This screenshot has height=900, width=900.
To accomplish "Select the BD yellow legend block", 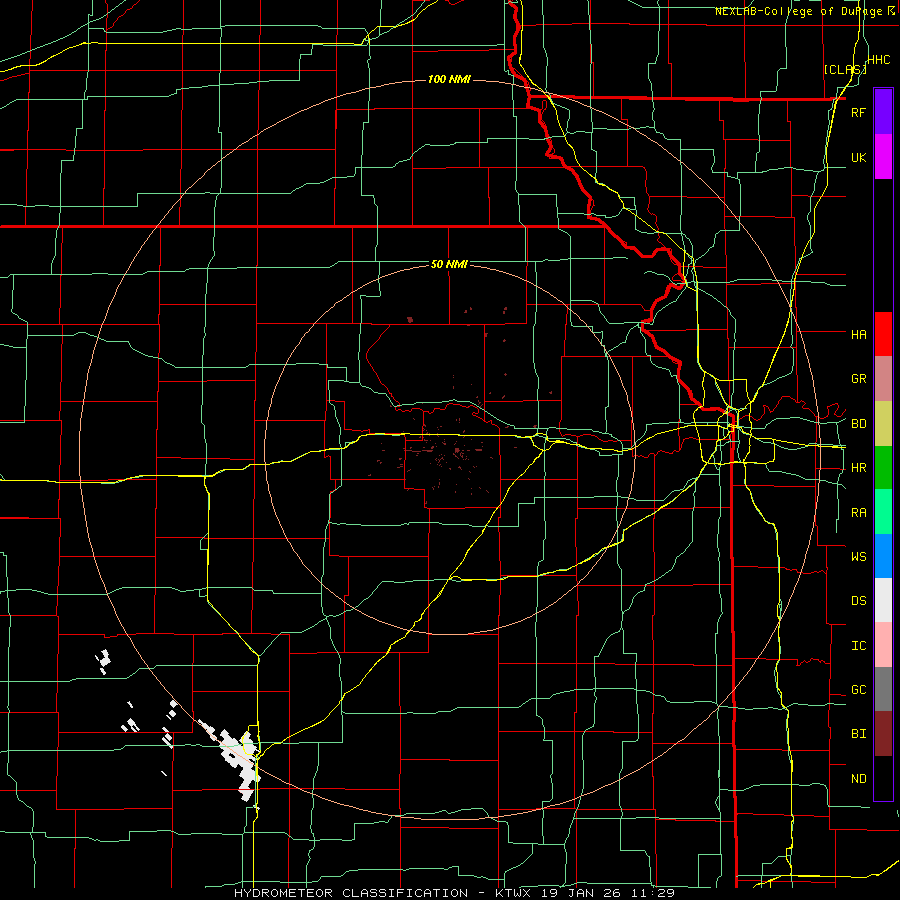I will point(883,423).
